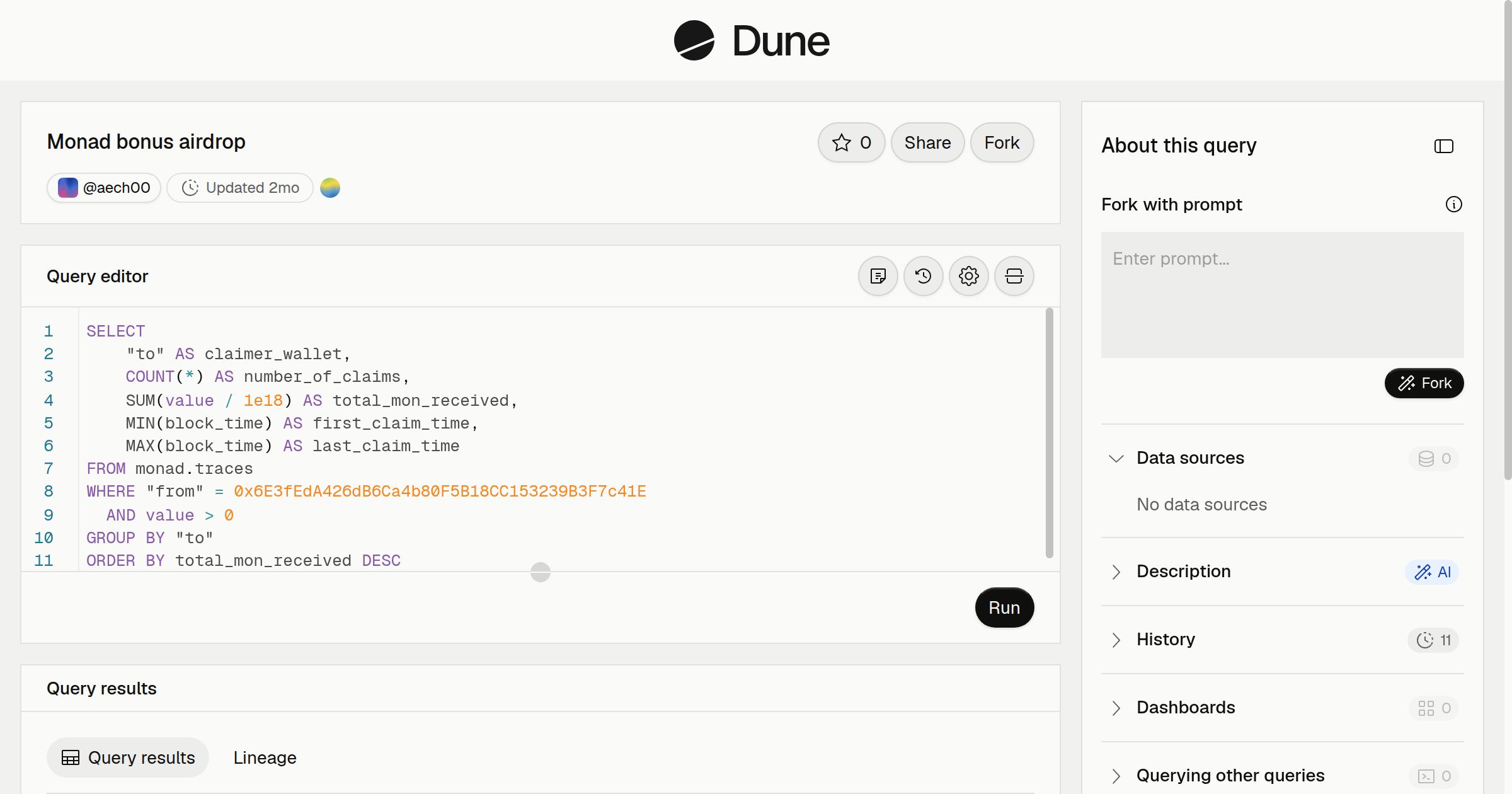Fork the query from the header
This screenshot has width=1512, height=794.
tap(1002, 142)
